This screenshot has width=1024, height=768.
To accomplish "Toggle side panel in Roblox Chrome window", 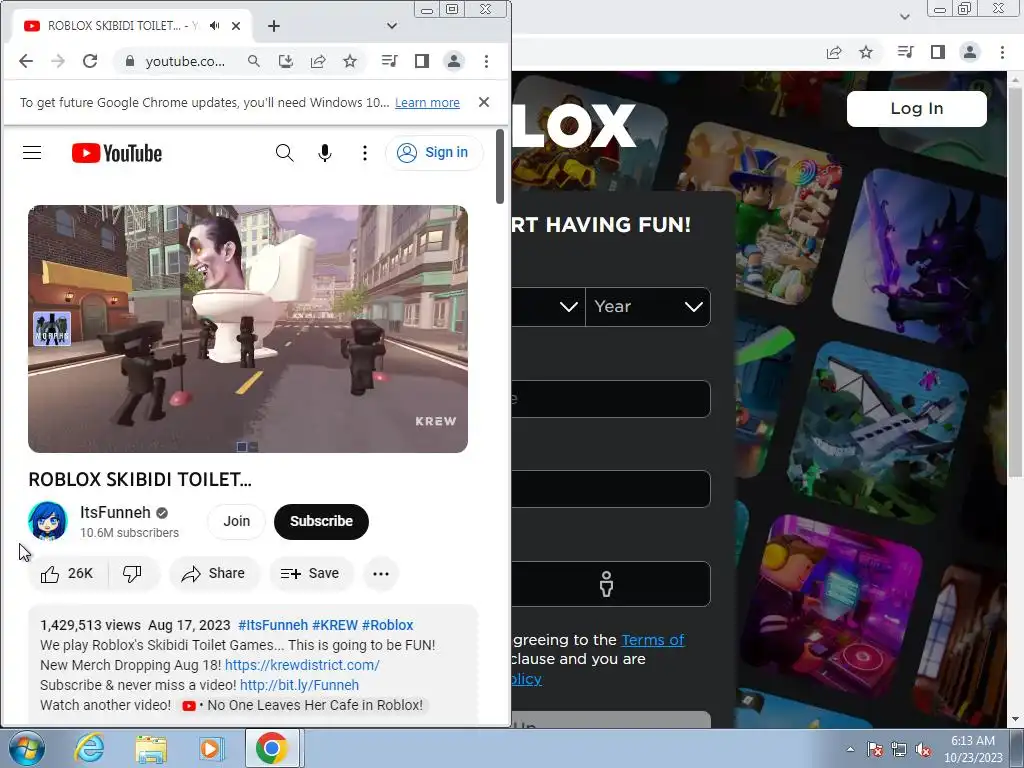I will 938,52.
